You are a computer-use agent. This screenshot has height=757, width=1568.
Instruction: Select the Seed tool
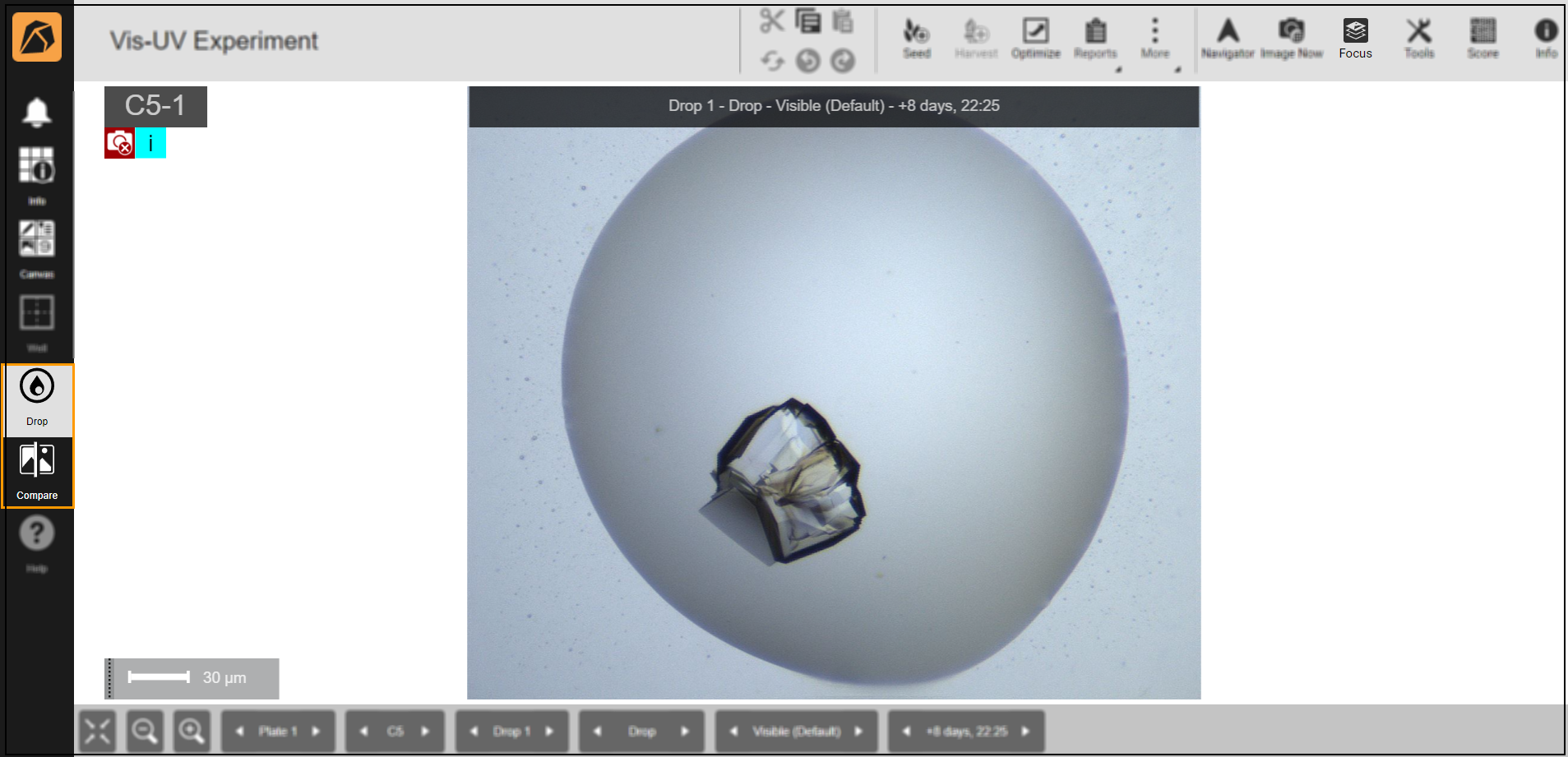(x=916, y=37)
